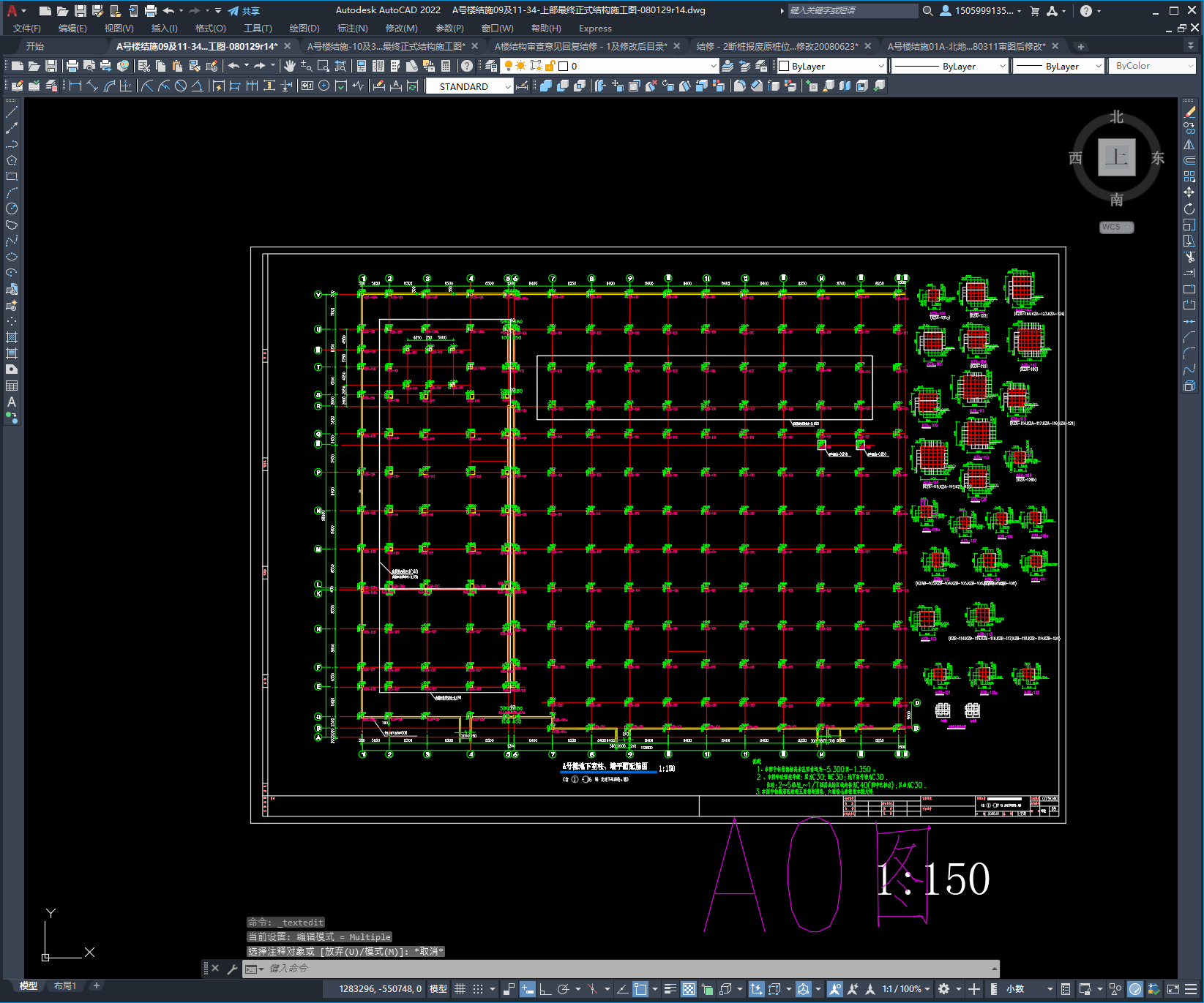Click the add layout plus button
Viewport: 1204px width, 1003px height.
coord(96,986)
